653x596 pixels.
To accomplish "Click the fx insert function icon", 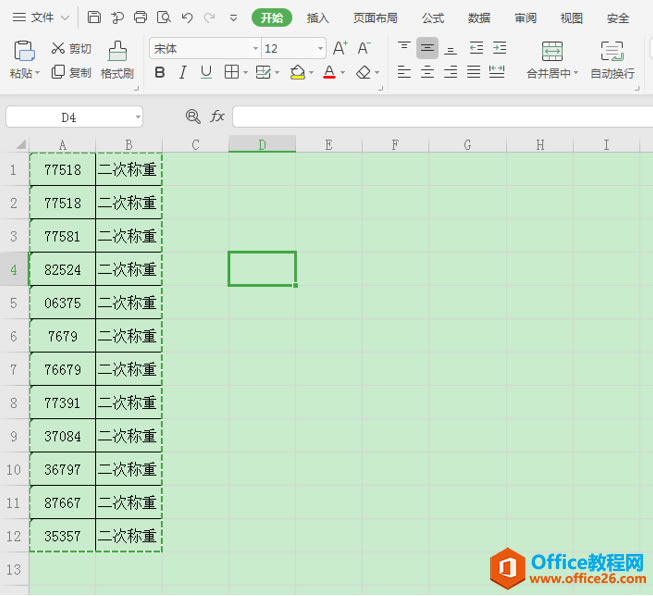I will 217,116.
